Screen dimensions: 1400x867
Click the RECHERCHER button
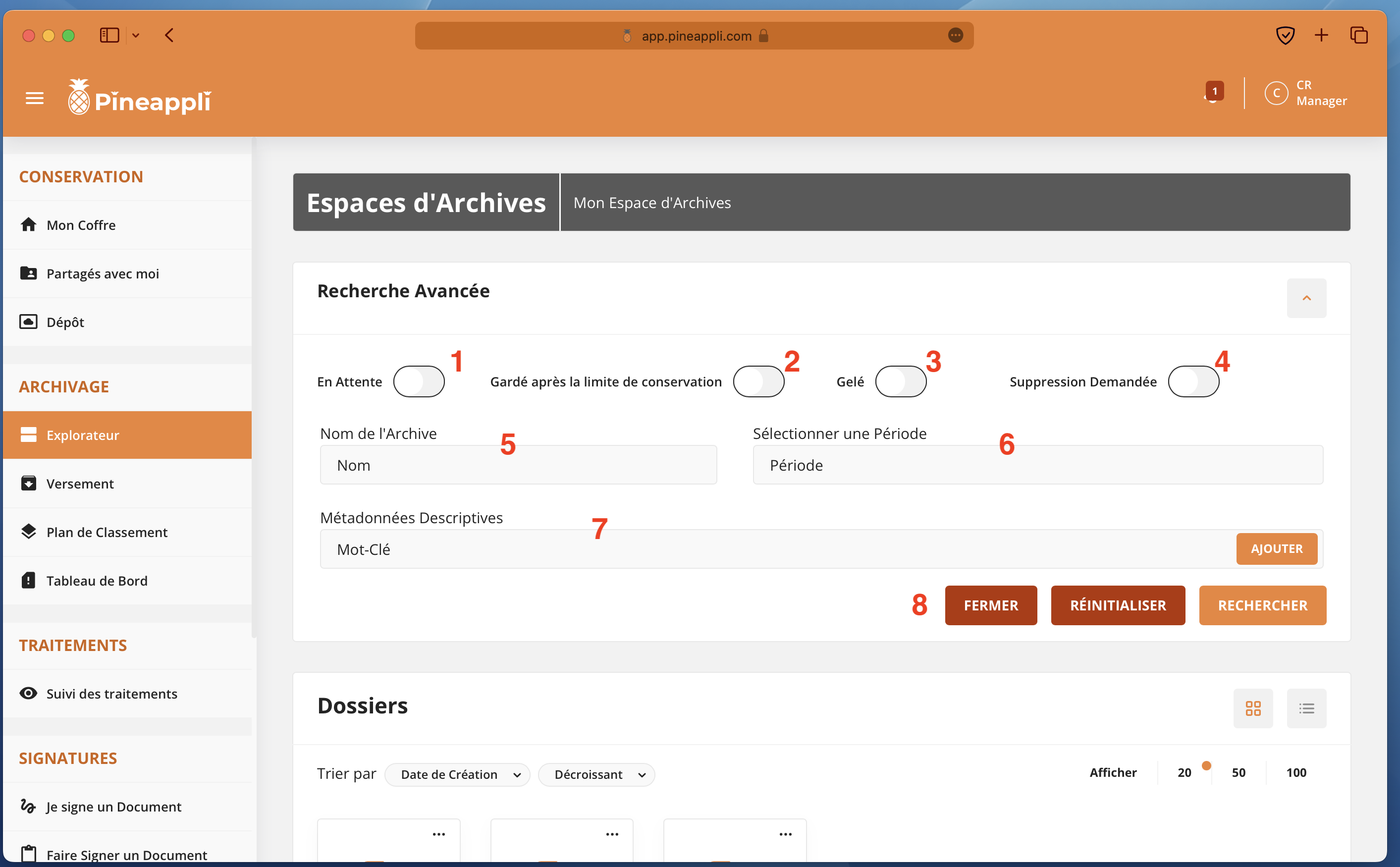(1262, 605)
